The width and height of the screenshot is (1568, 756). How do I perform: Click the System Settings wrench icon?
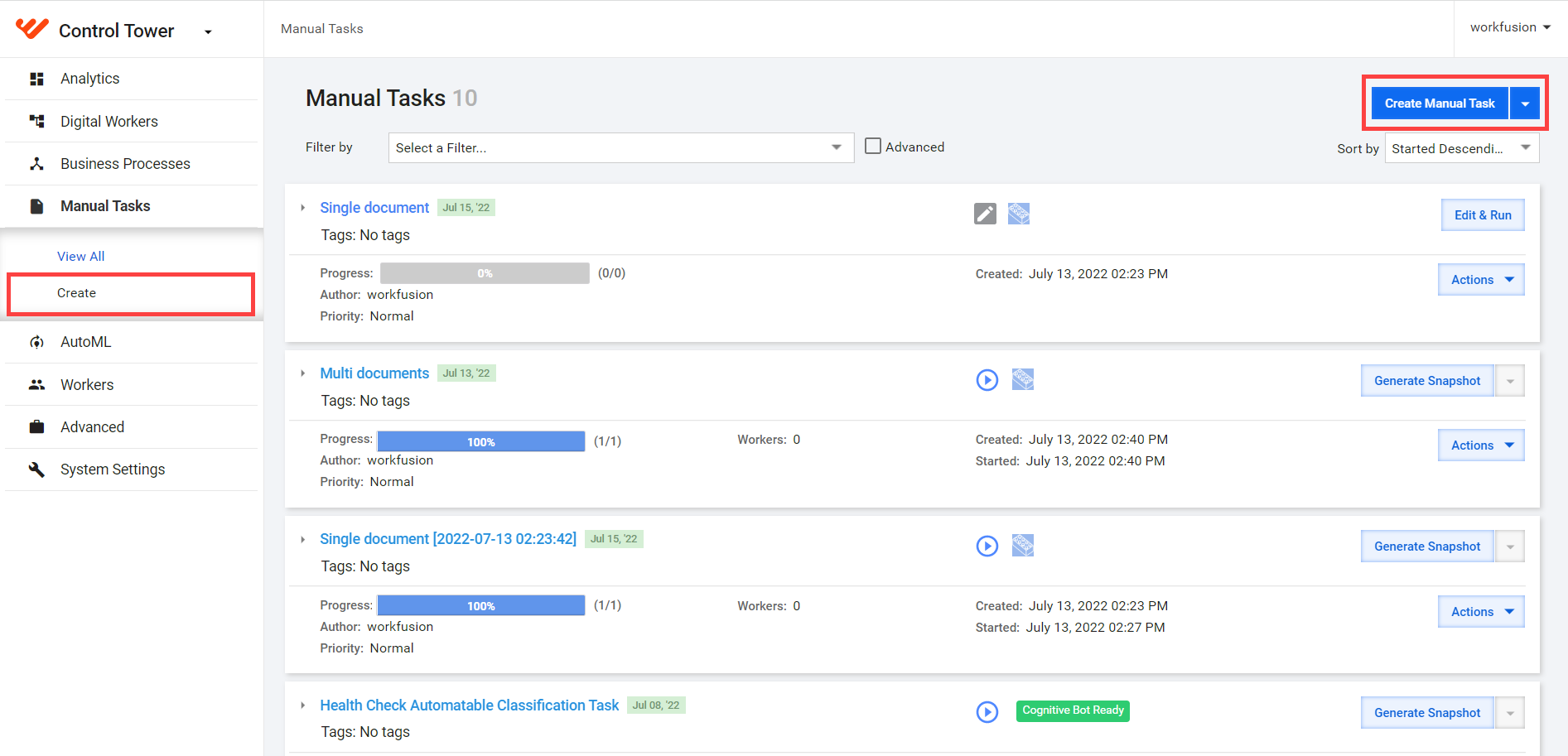[x=36, y=469]
